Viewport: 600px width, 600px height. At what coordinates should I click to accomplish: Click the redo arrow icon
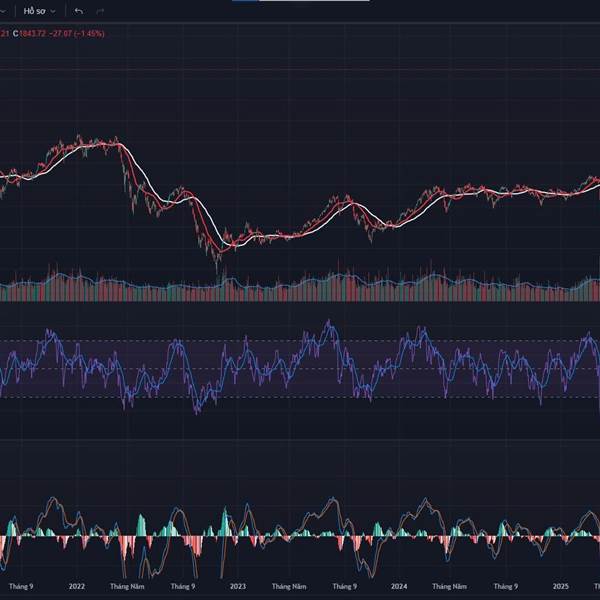tap(100, 11)
